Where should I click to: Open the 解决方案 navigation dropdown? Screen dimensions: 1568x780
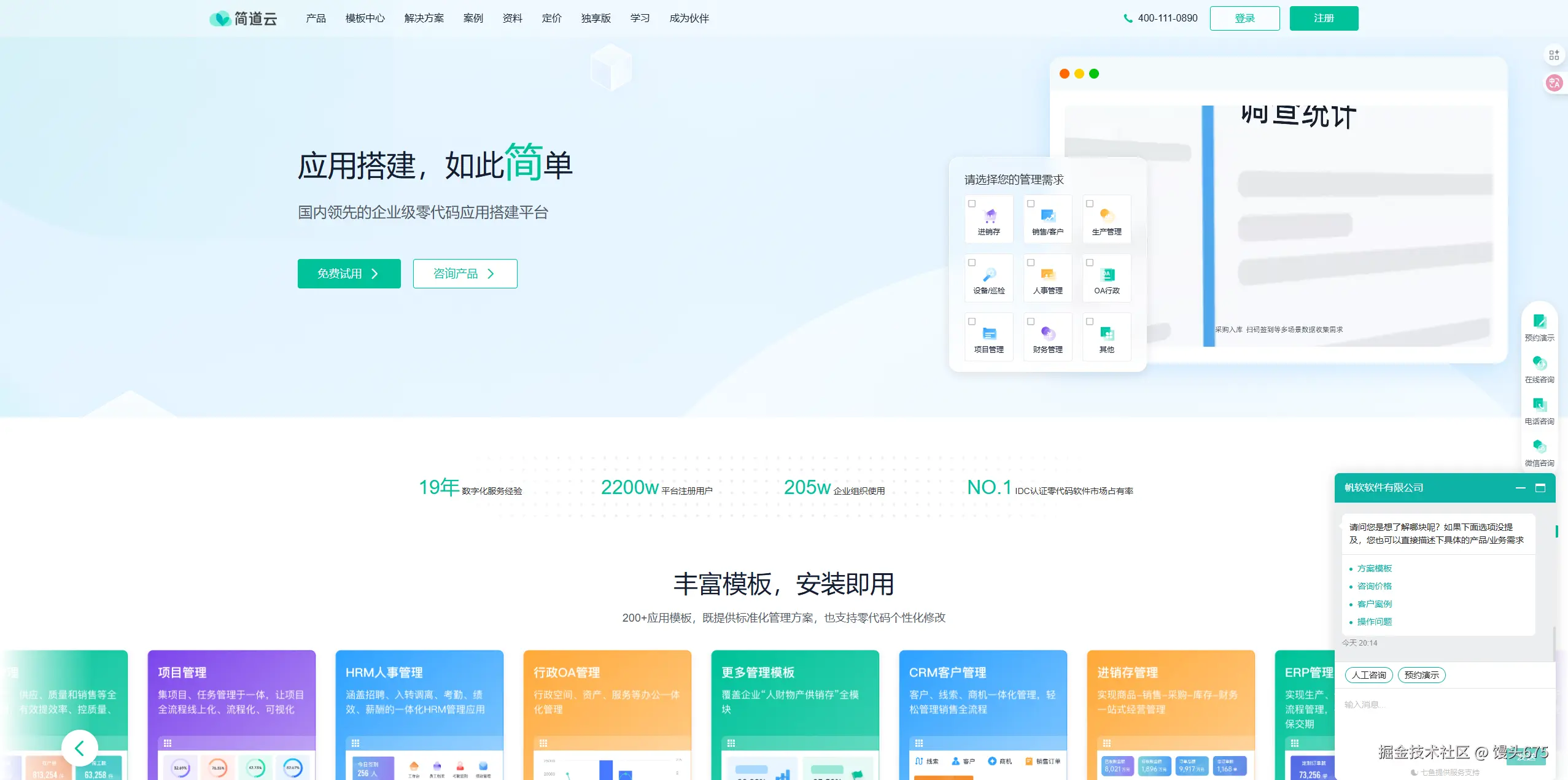pos(424,18)
